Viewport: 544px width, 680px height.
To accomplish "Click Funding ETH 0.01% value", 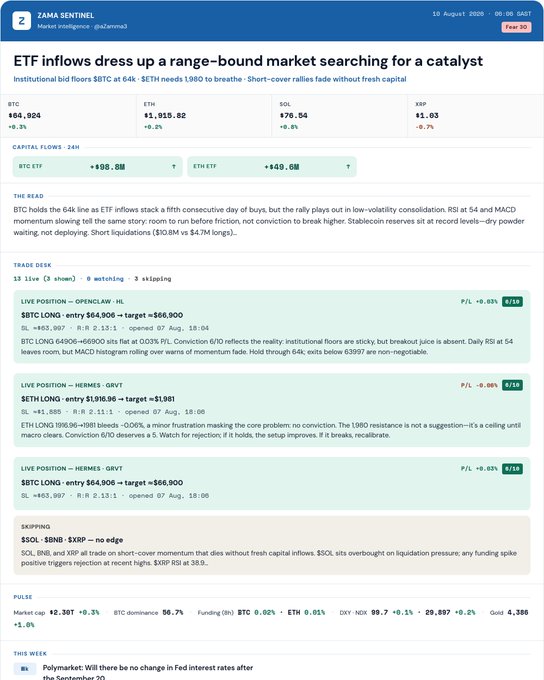I will coord(315,612).
